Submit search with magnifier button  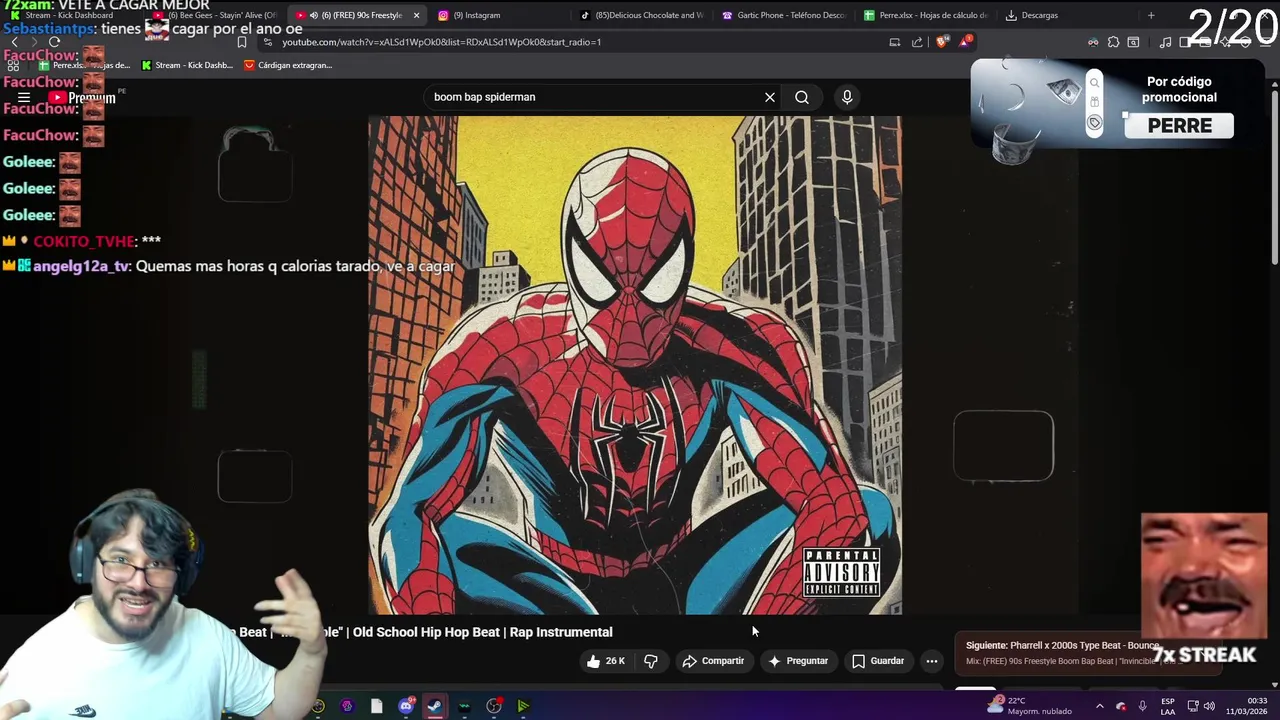point(802,97)
